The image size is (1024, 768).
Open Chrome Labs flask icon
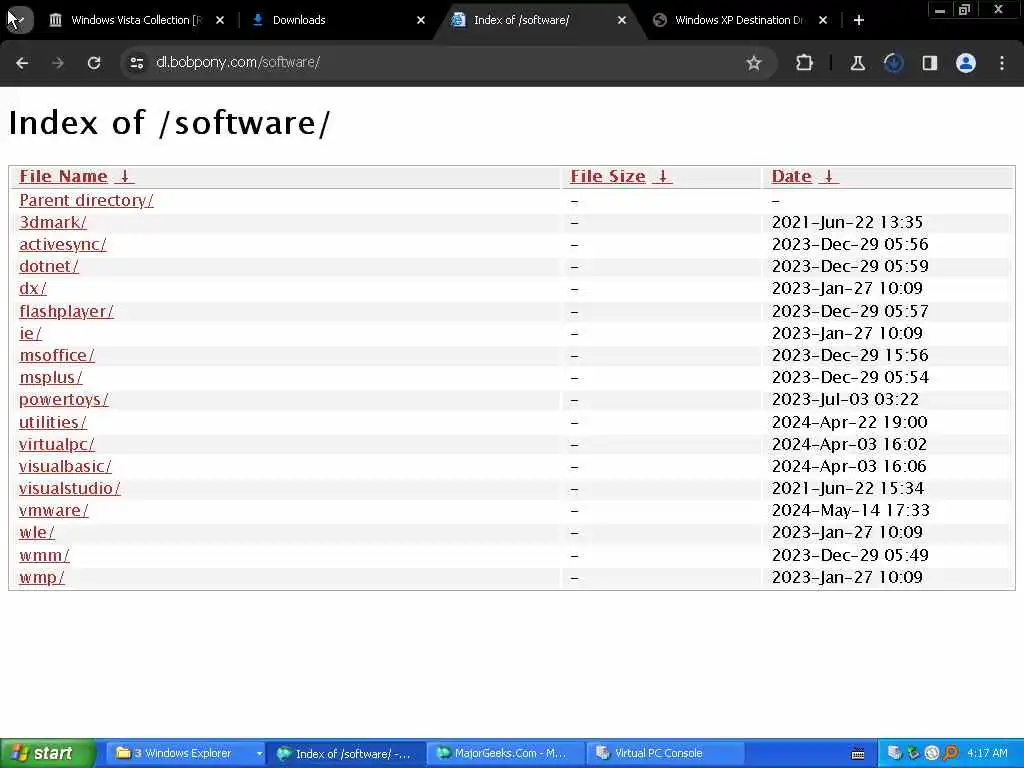pyautogui.click(x=857, y=63)
